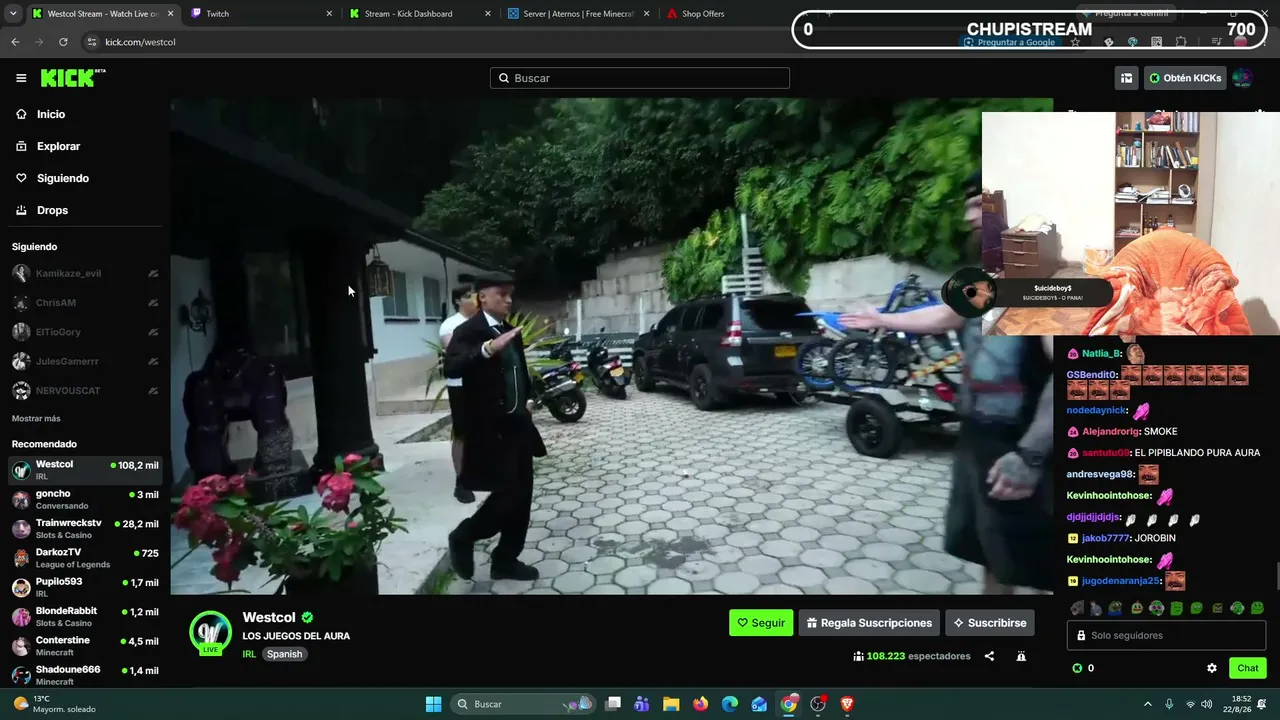Open the browser tab search dropdown
The height and width of the screenshot is (720, 1280).
pyautogui.click(x=12, y=14)
